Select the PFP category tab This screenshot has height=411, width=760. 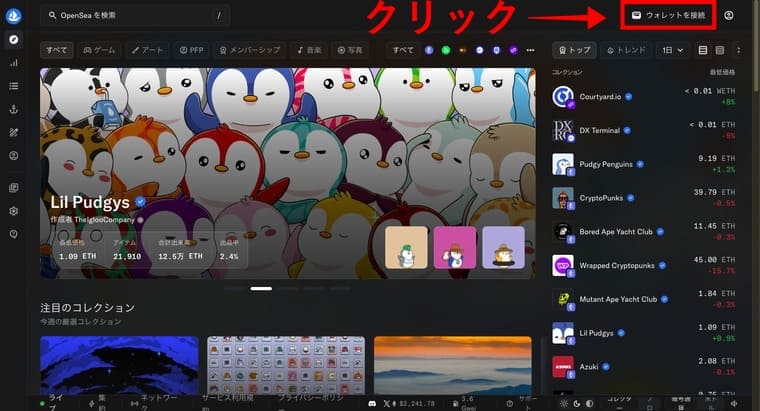pyautogui.click(x=191, y=50)
